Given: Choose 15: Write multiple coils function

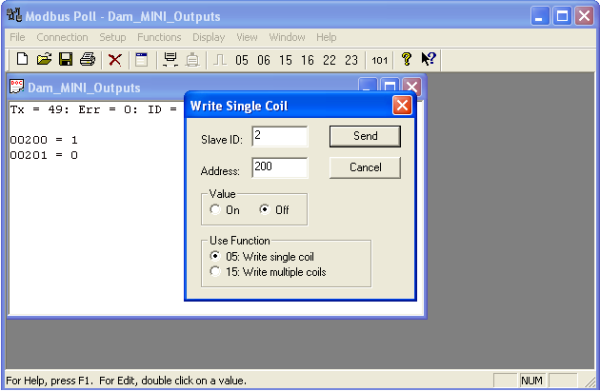Looking at the screenshot, I should 215,272.
